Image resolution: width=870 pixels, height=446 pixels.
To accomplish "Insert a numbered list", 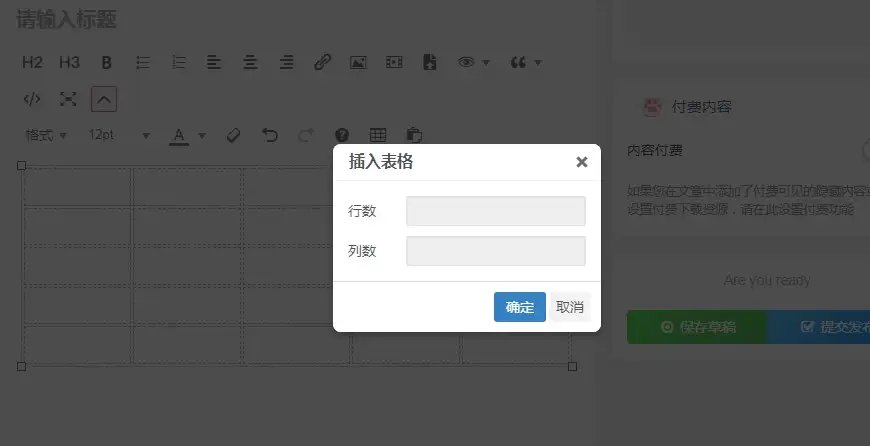I will coord(179,63).
